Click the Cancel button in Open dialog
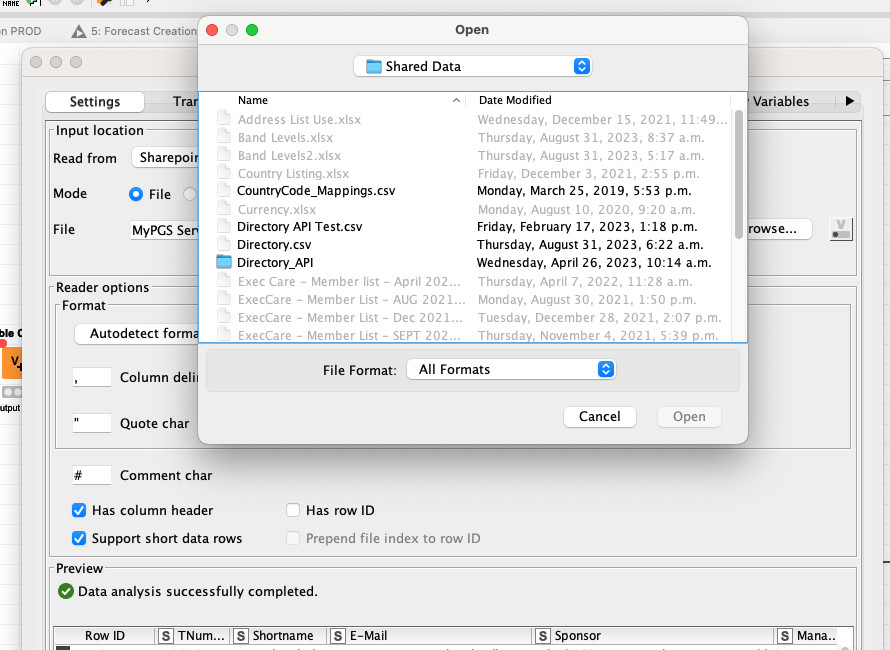The image size is (890, 650). (599, 417)
